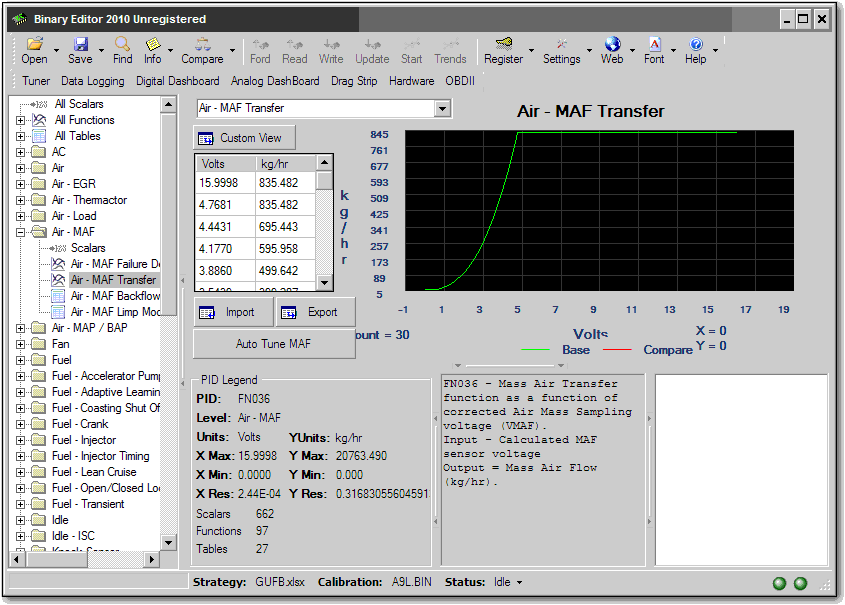Open the Hardware tab
845x605 pixels.
point(412,81)
